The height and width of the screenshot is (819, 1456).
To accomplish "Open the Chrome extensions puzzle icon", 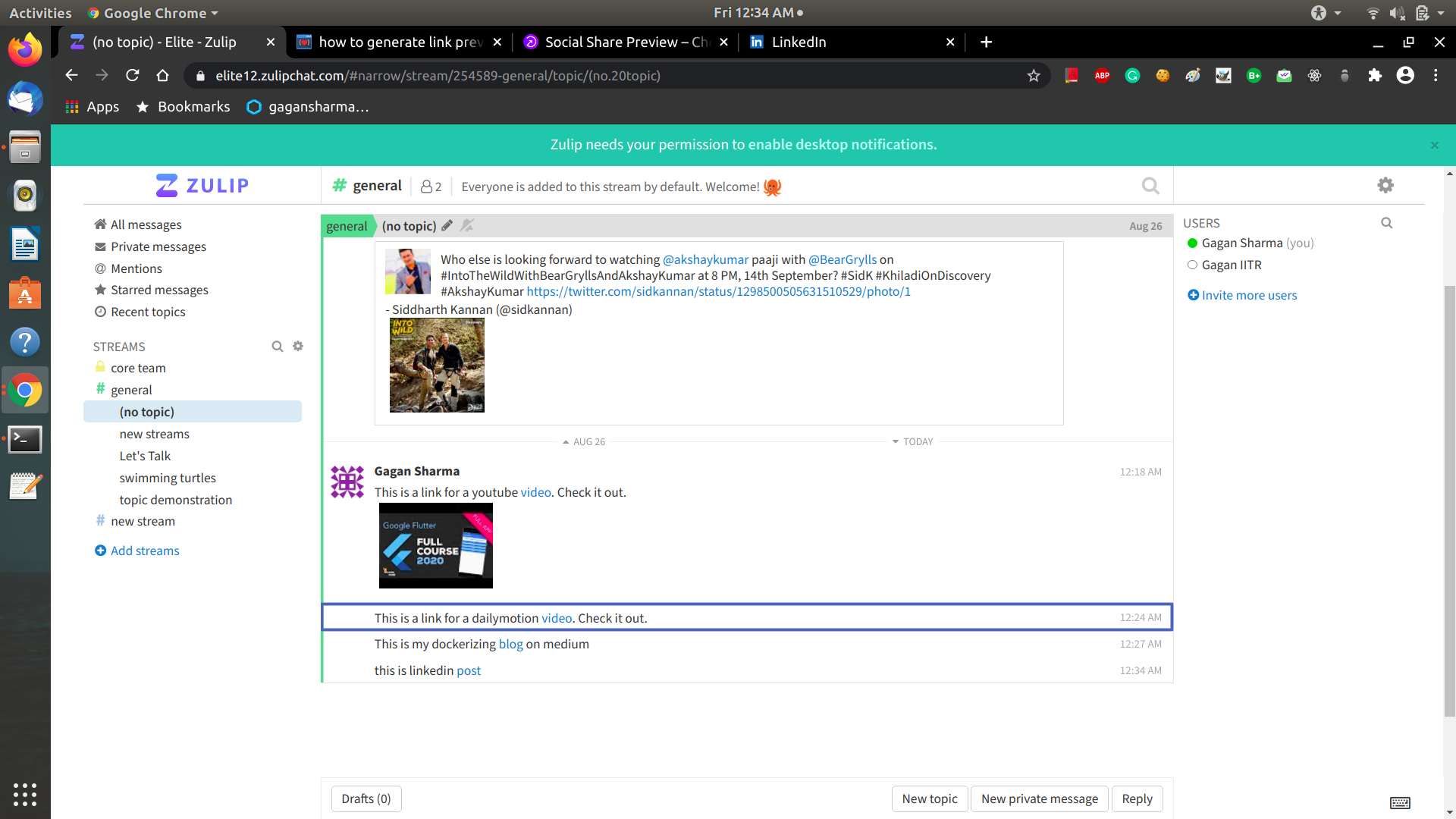I will (x=1375, y=75).
